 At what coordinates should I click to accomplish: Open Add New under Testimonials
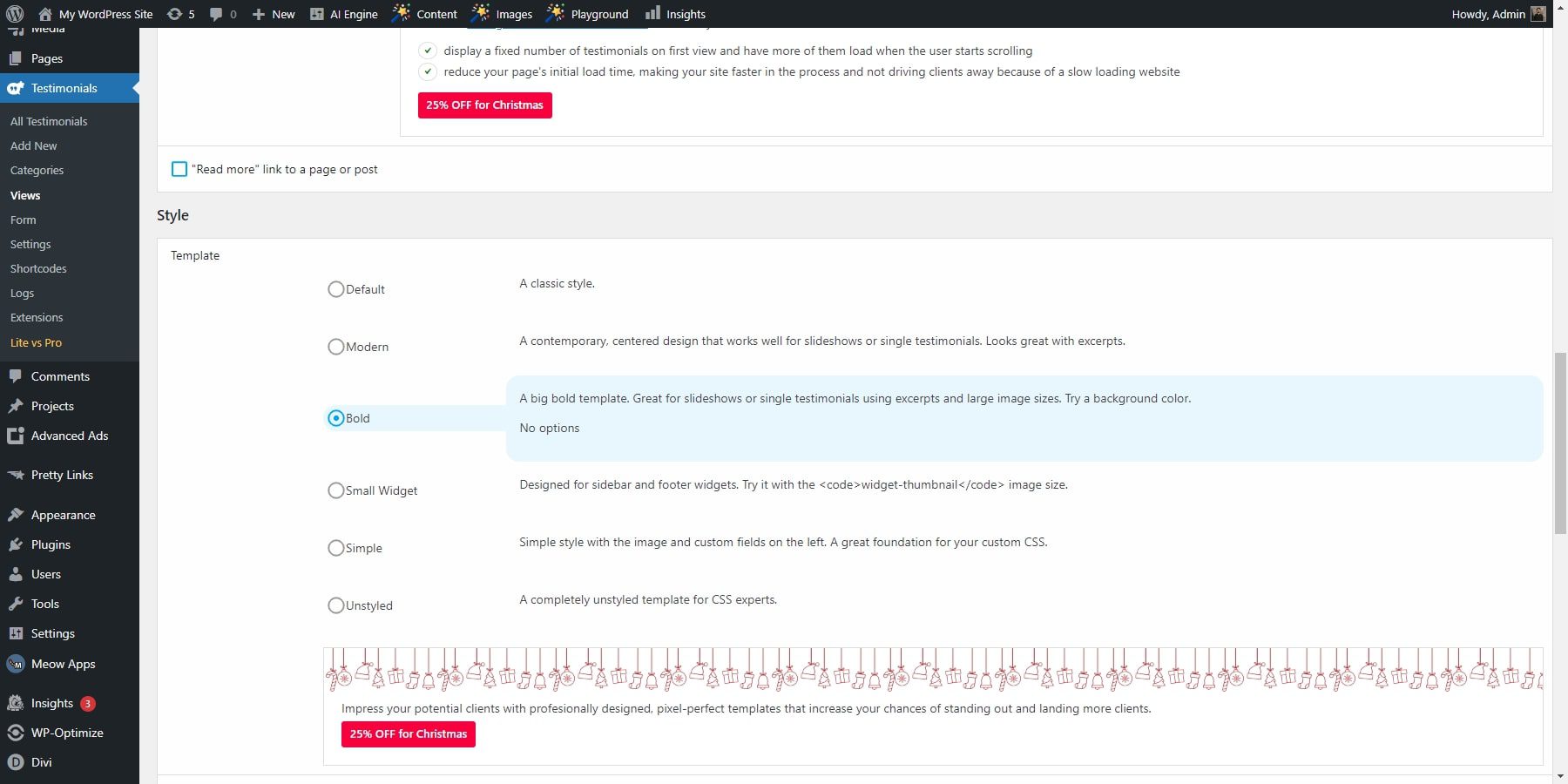[x=33, y=145]
